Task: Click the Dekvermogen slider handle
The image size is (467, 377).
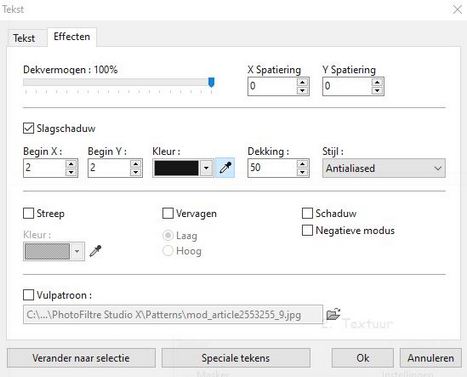Action: [211, 82]
